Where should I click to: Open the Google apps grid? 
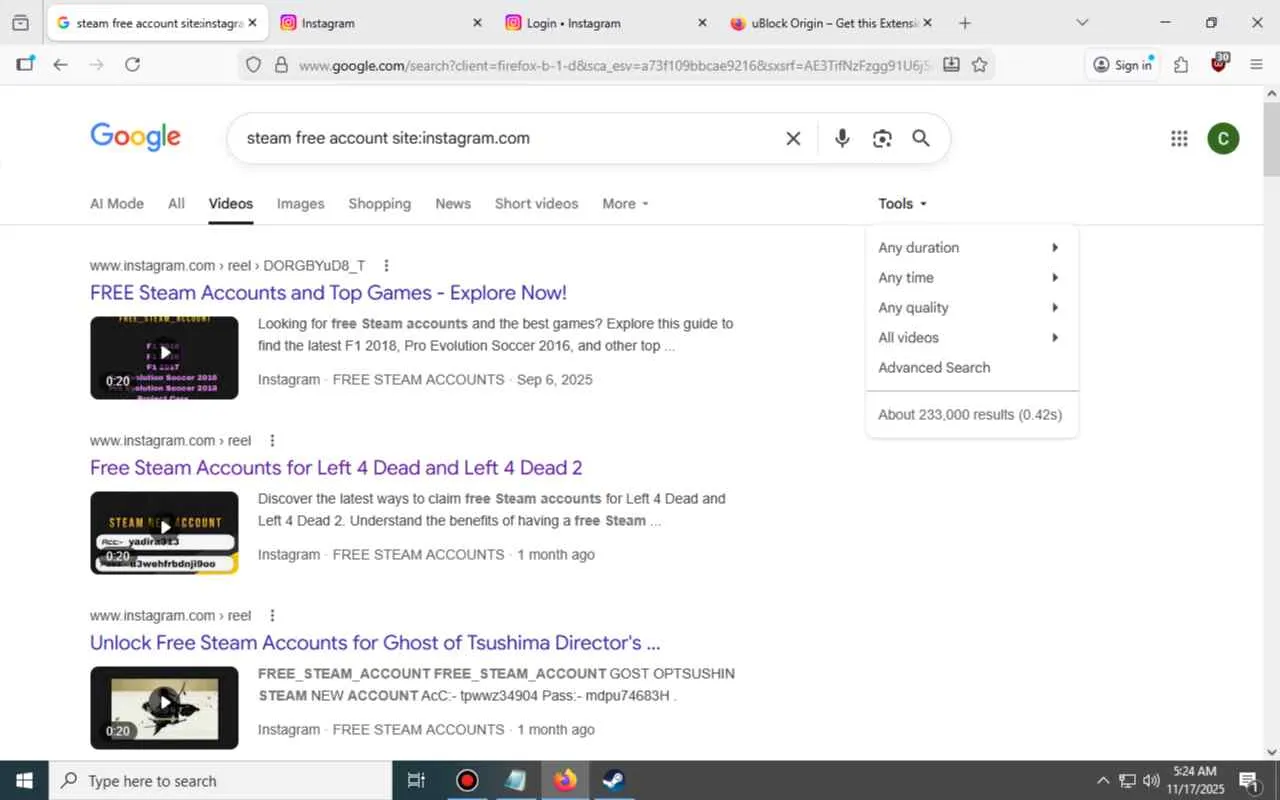click(1179, 139)
